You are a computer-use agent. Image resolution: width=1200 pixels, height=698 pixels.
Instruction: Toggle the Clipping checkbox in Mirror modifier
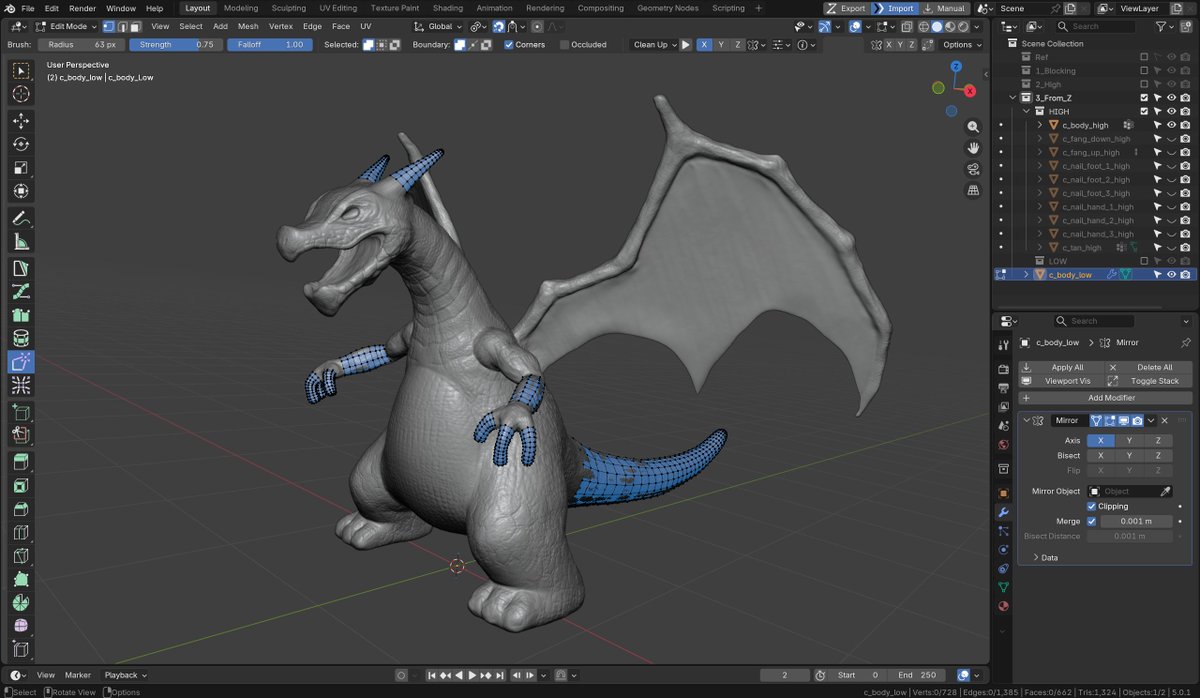click(x=1092, y=506)
